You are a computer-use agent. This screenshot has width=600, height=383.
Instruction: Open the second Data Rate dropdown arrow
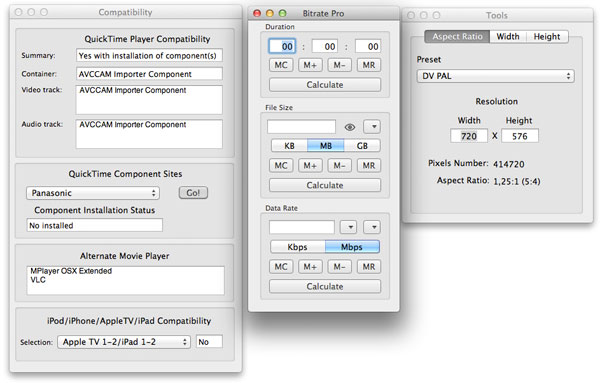coord(372,227)
